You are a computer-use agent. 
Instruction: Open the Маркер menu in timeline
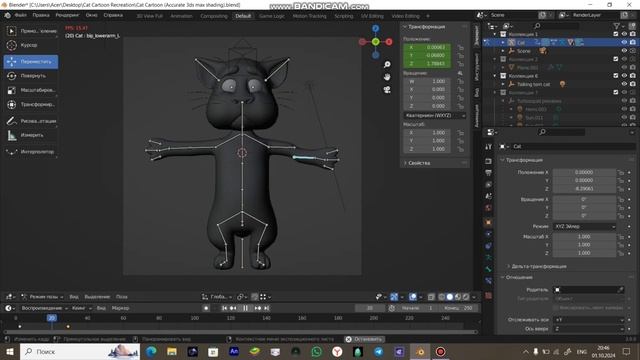[x=120, y=308]
